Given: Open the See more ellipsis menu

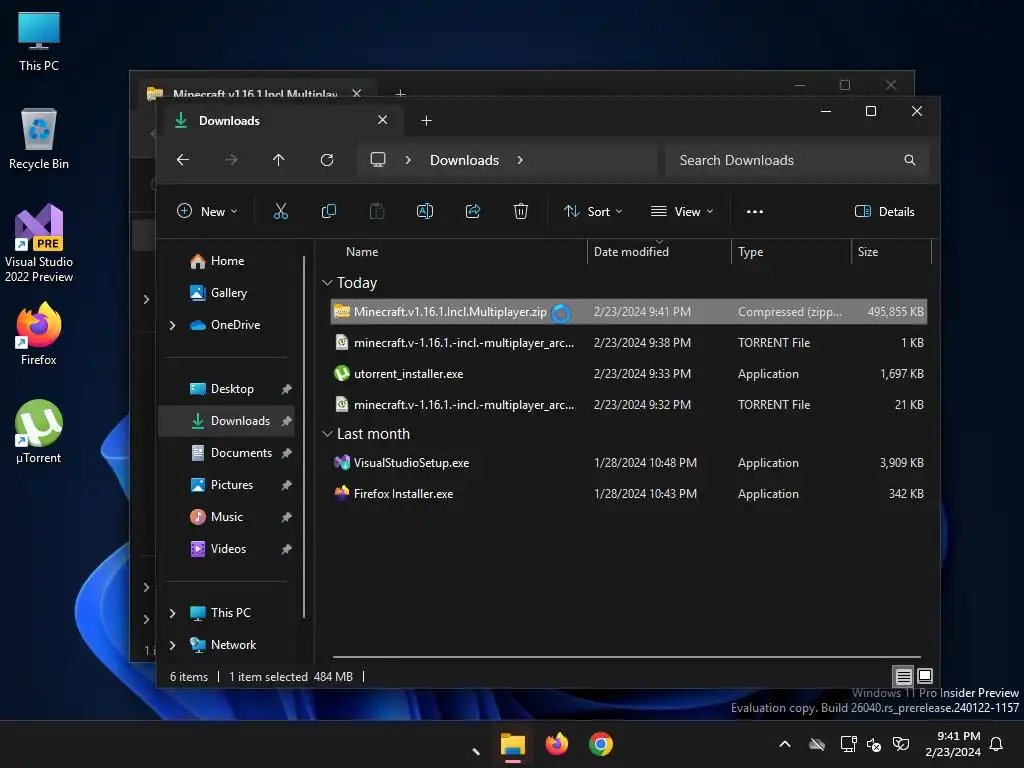Looking at the screenshot, I should (755, 212).
